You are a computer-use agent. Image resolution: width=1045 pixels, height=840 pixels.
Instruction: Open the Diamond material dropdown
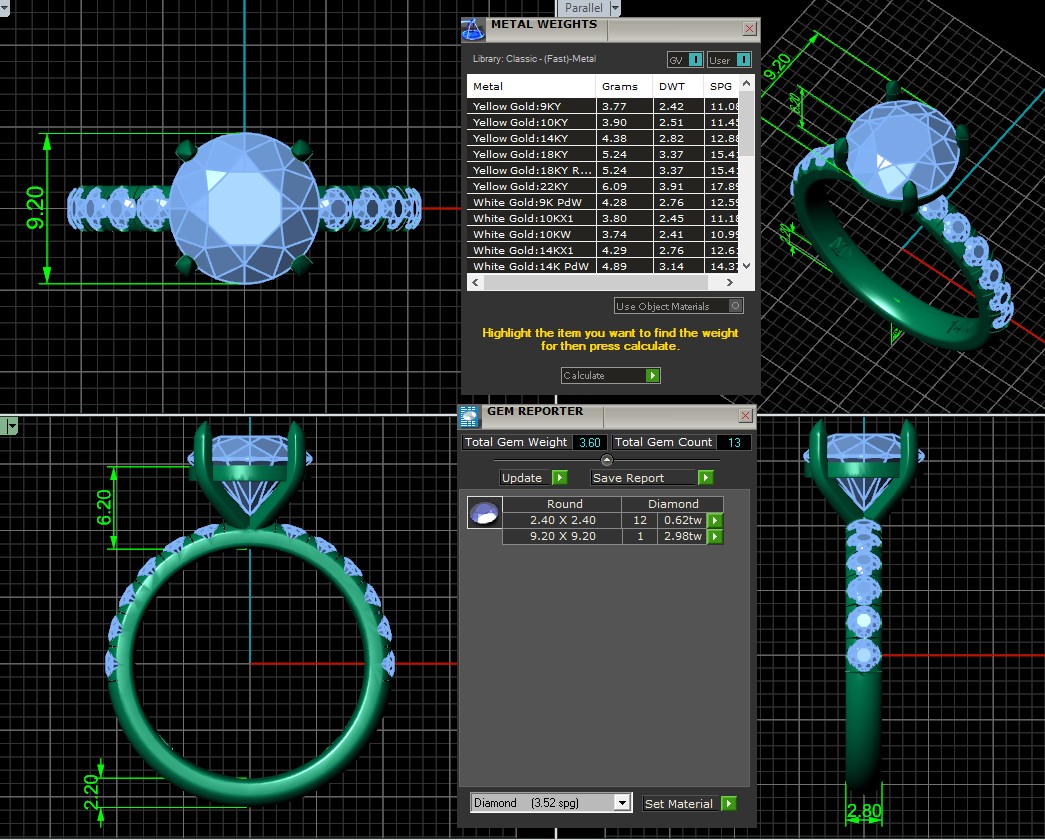621,803
